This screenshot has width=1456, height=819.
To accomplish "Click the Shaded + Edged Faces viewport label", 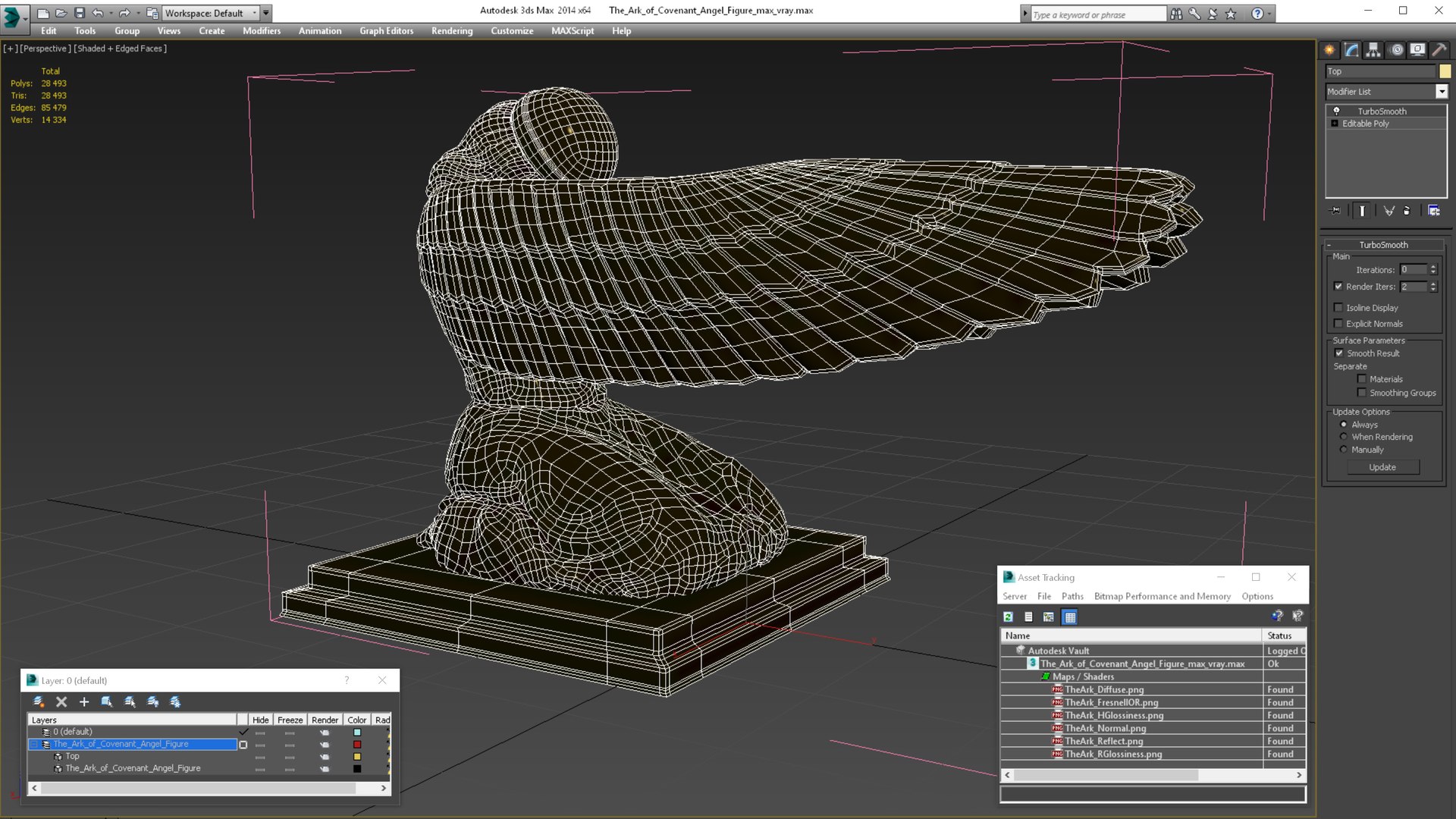I will [120, 49].
